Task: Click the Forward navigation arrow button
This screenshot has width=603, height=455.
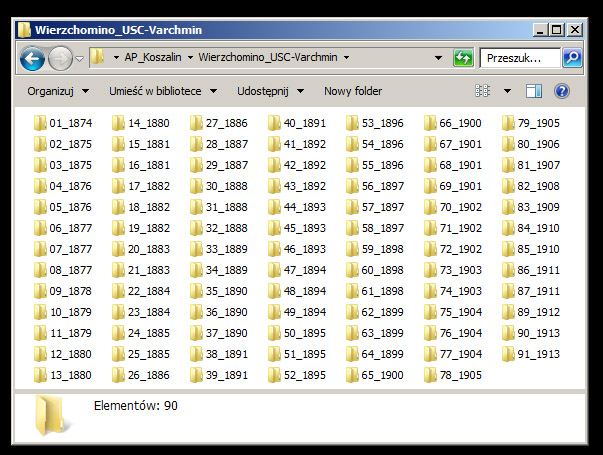Action: coord(60,58)
